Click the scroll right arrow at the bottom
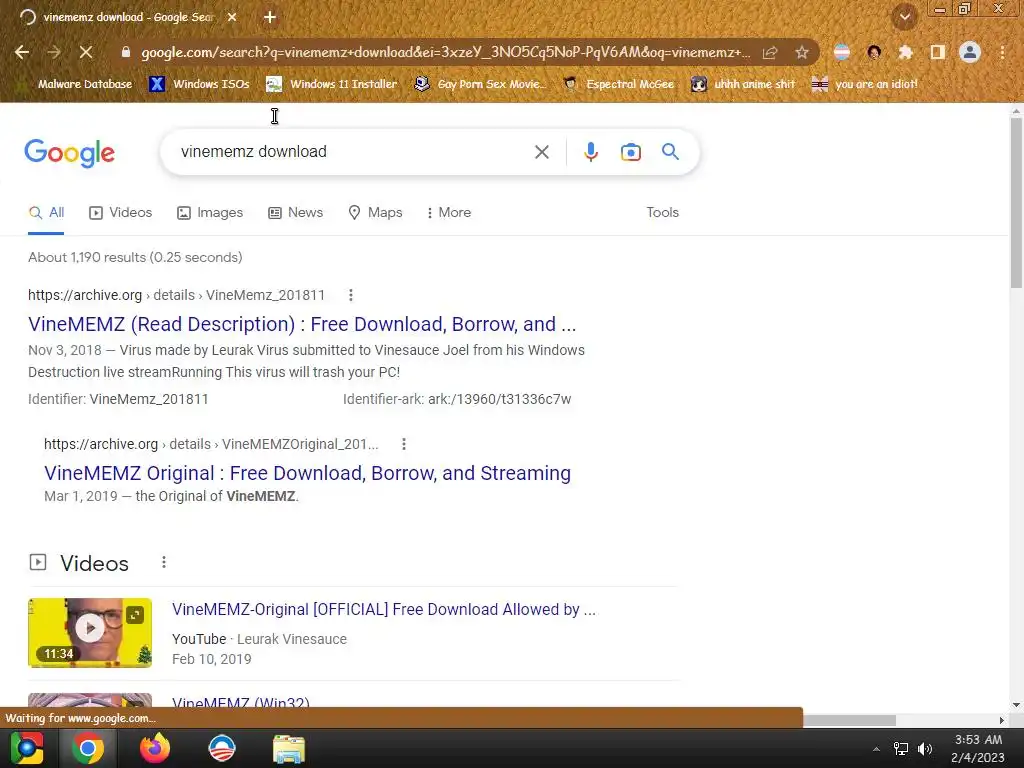The width and height of the screenshot is (1024, 768). [1001, 720]
